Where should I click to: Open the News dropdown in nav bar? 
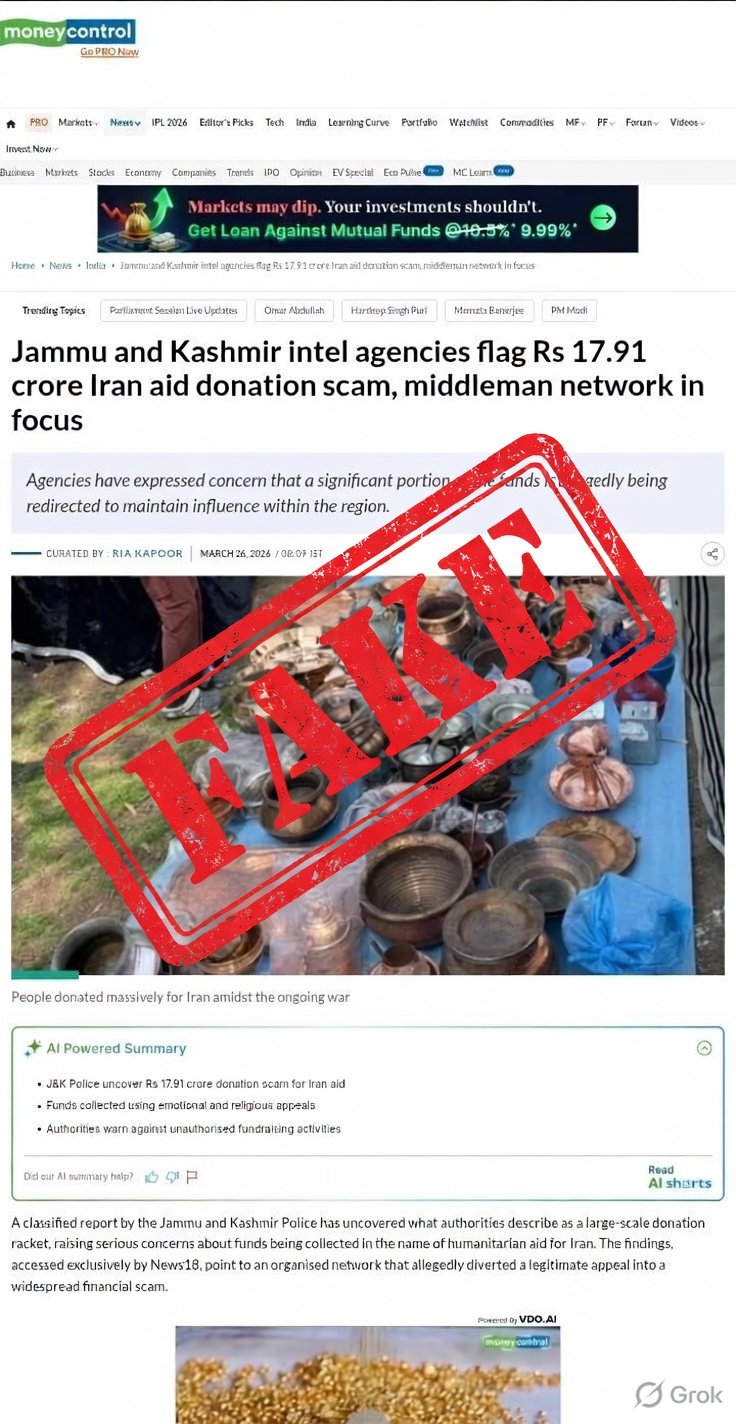pyautogui.click(x=125, y=123)
